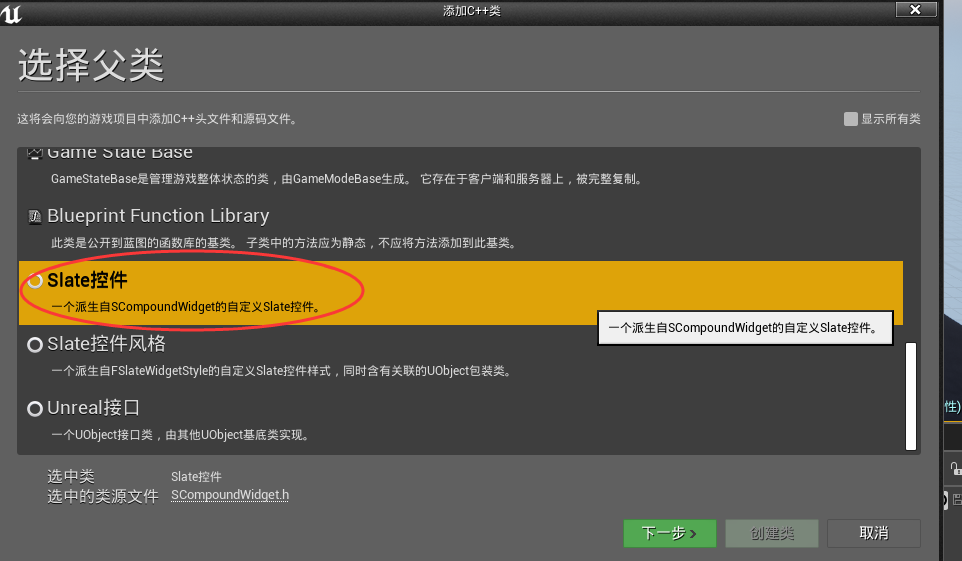The width and height of the screenshot is (962, 561).
Task: Click the Slate控件 circle icon
Action: pos(35,280)
